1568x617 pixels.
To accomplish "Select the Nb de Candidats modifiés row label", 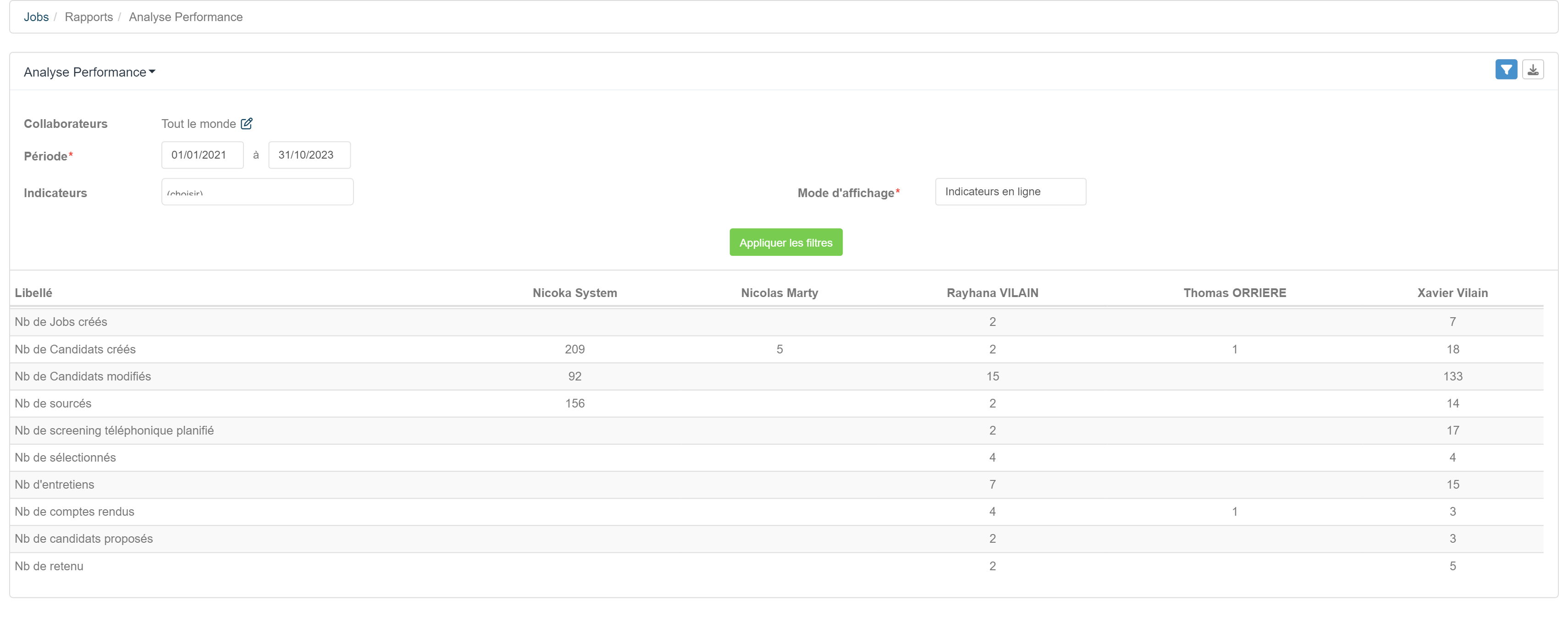I will [x=83, y=376].
